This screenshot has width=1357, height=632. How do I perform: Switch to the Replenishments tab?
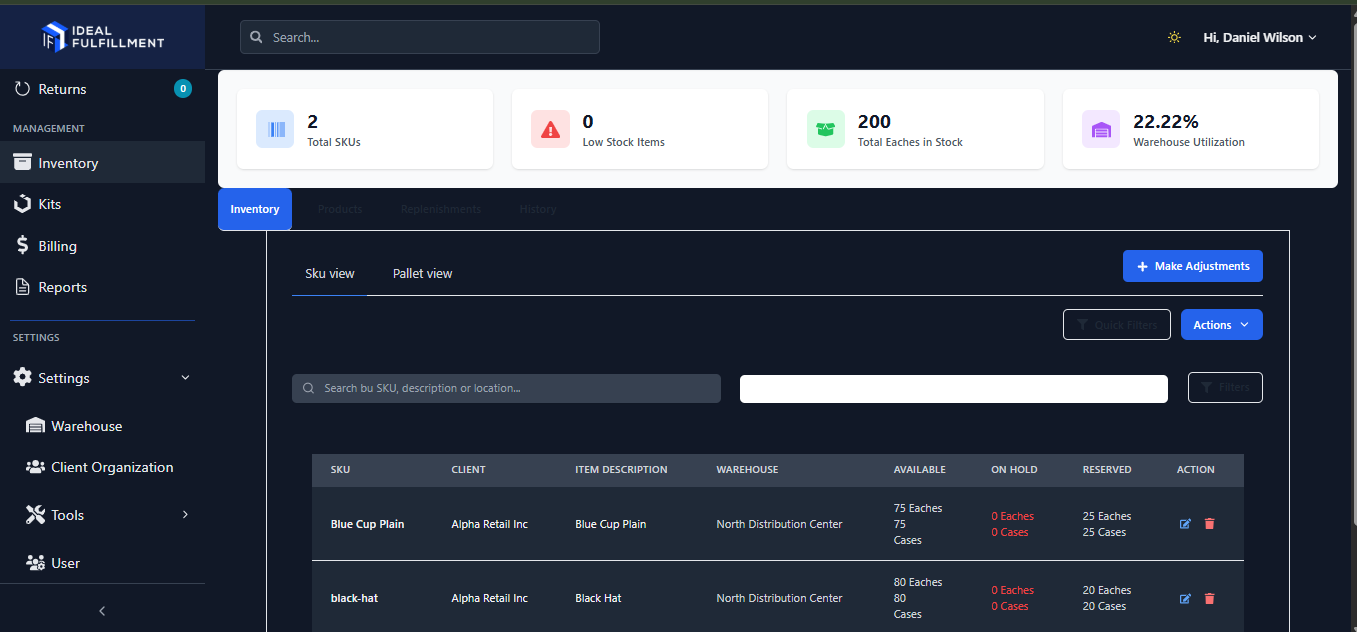[441, 209]
